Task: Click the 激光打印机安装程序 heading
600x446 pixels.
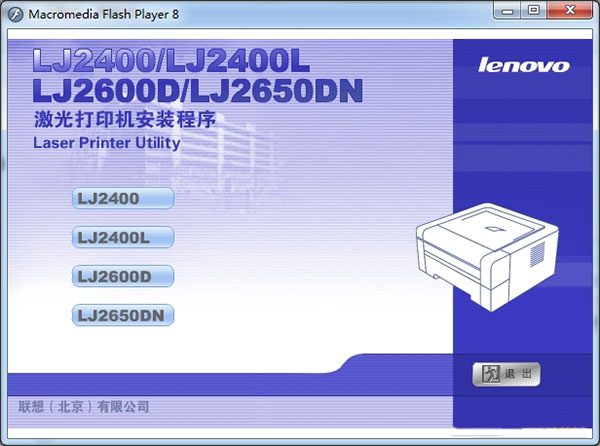Action: pyautogui.click(x=125, y=119)
